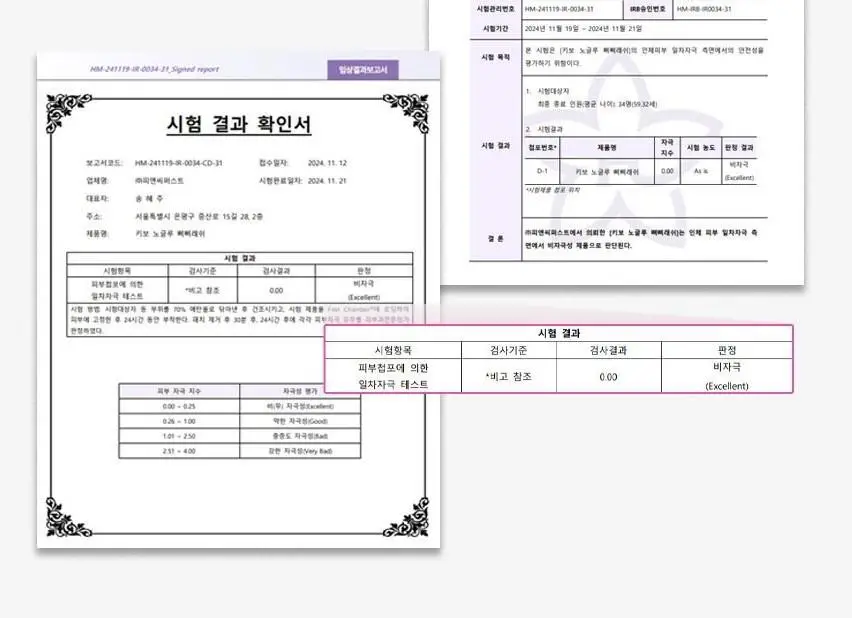This screenshot has width=852, height=618.
Task: Click '결 론' label in right report
Action: point(495,239)
